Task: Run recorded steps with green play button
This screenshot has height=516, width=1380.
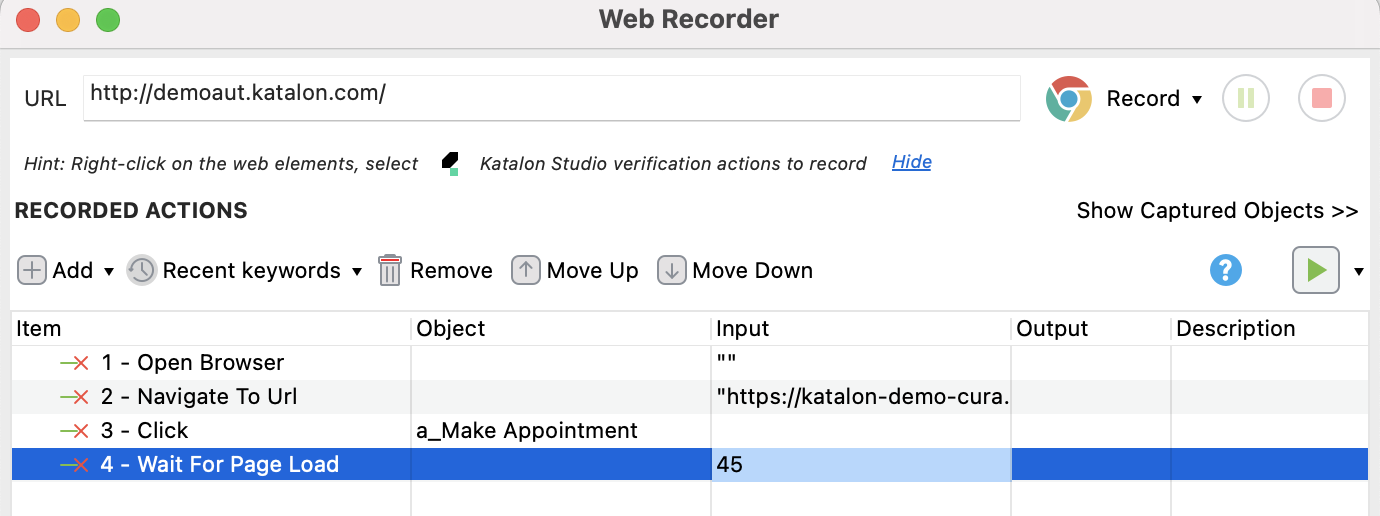Action: (x=1315, y=270)
